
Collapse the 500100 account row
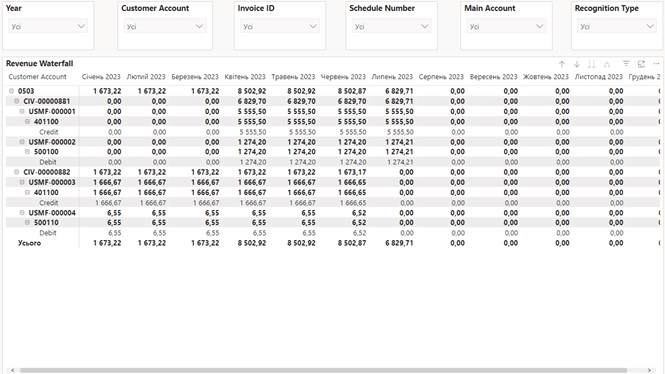(28, 151)
